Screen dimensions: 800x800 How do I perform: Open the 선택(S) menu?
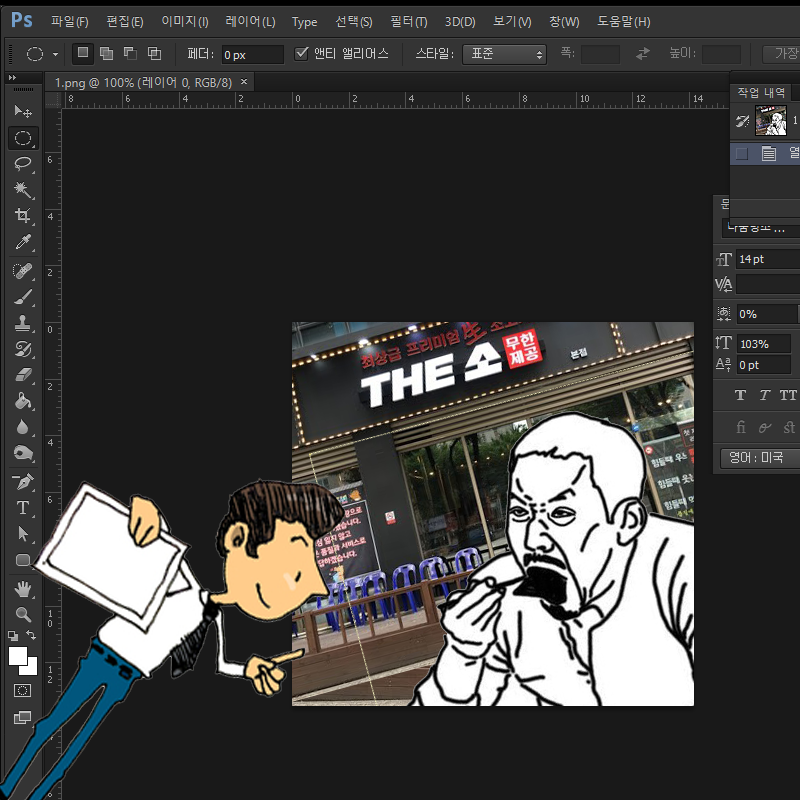click(354, 21)
